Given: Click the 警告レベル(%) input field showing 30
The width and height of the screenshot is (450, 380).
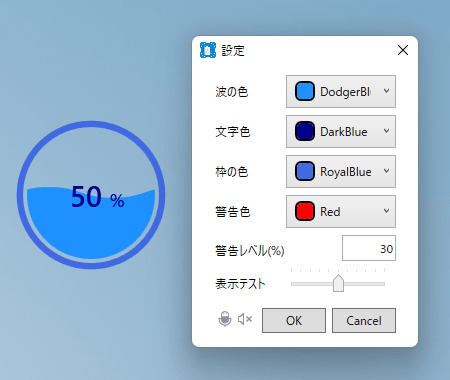Looking at the screenshot, I should click(369, 248).
